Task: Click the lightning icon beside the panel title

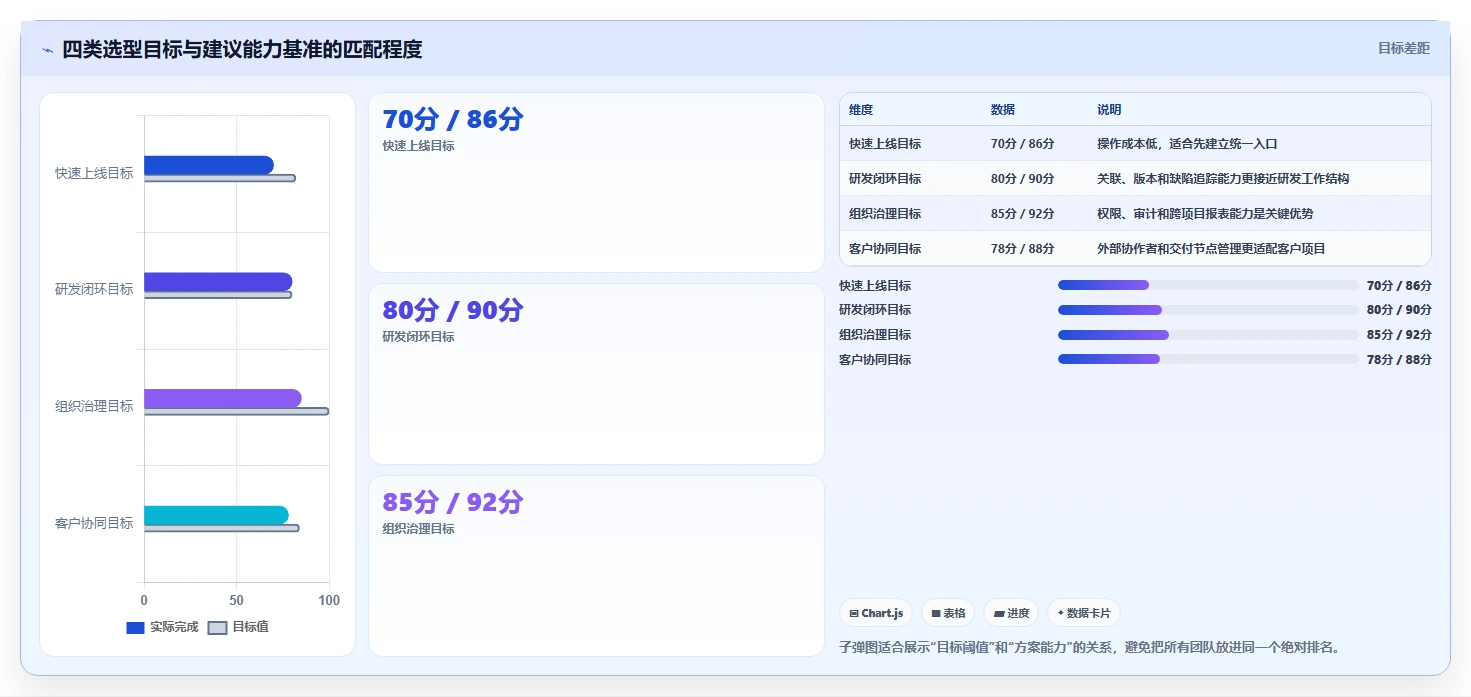Action: pos(47,50)
